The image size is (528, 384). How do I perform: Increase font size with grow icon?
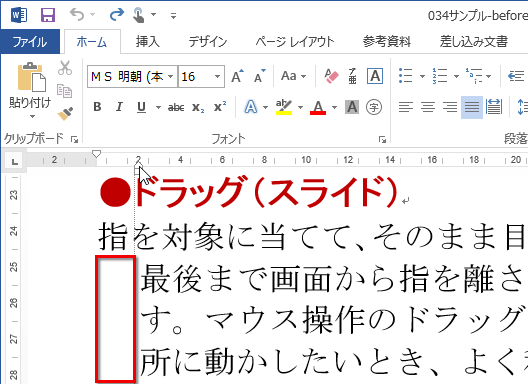point(237,76)
